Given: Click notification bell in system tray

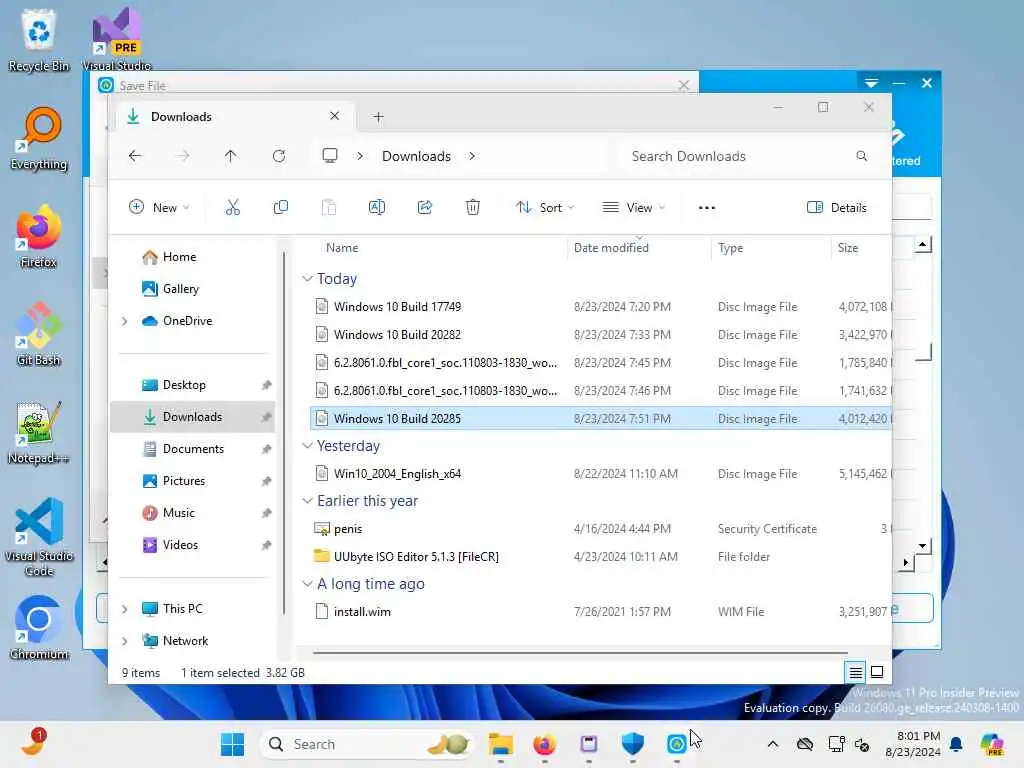Looking at the screenshot, I should click(956, 744).
